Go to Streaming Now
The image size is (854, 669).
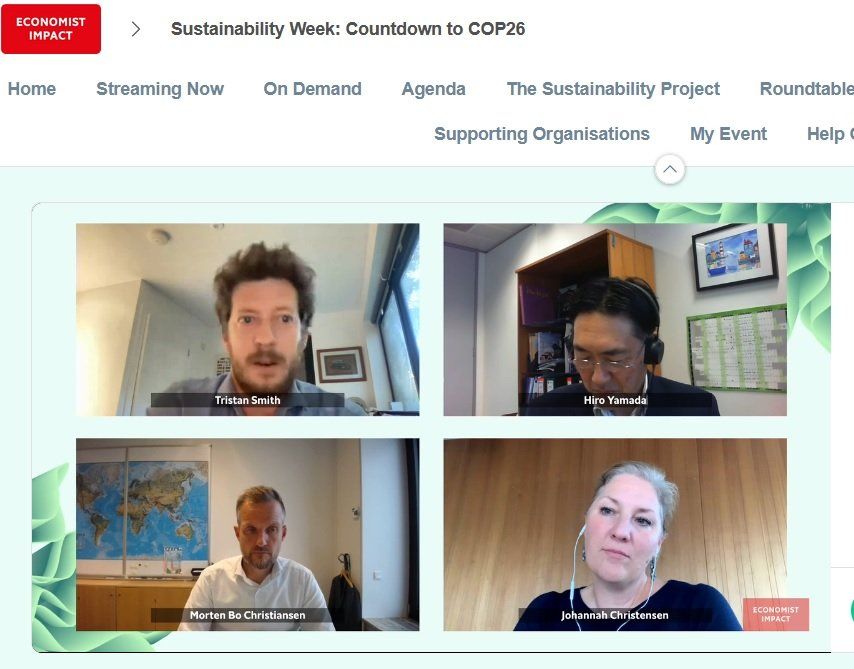tap(160, 89)
